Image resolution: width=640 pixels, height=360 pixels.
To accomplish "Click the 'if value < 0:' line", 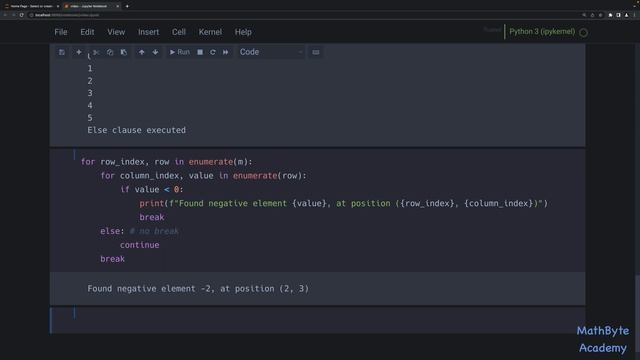I will (x=152, y=189).
